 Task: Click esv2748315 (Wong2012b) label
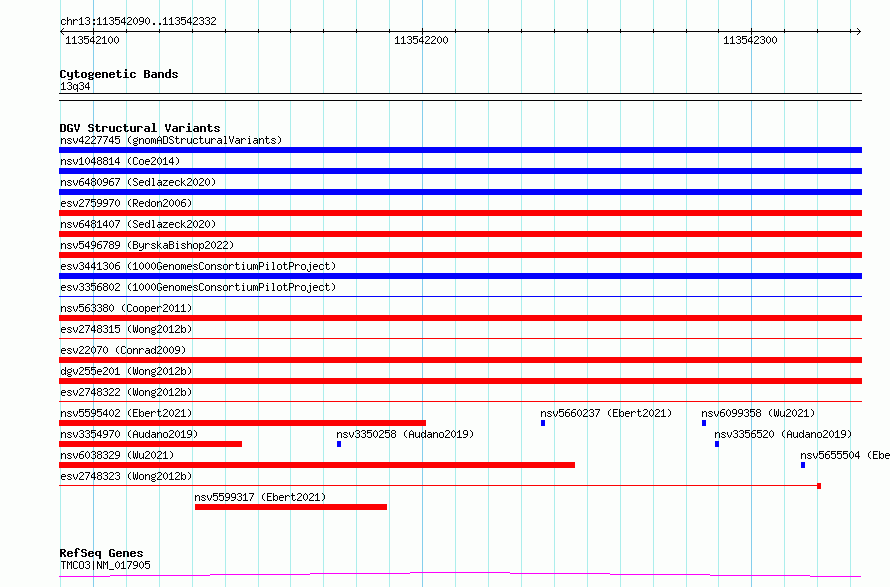click(126, 329)
